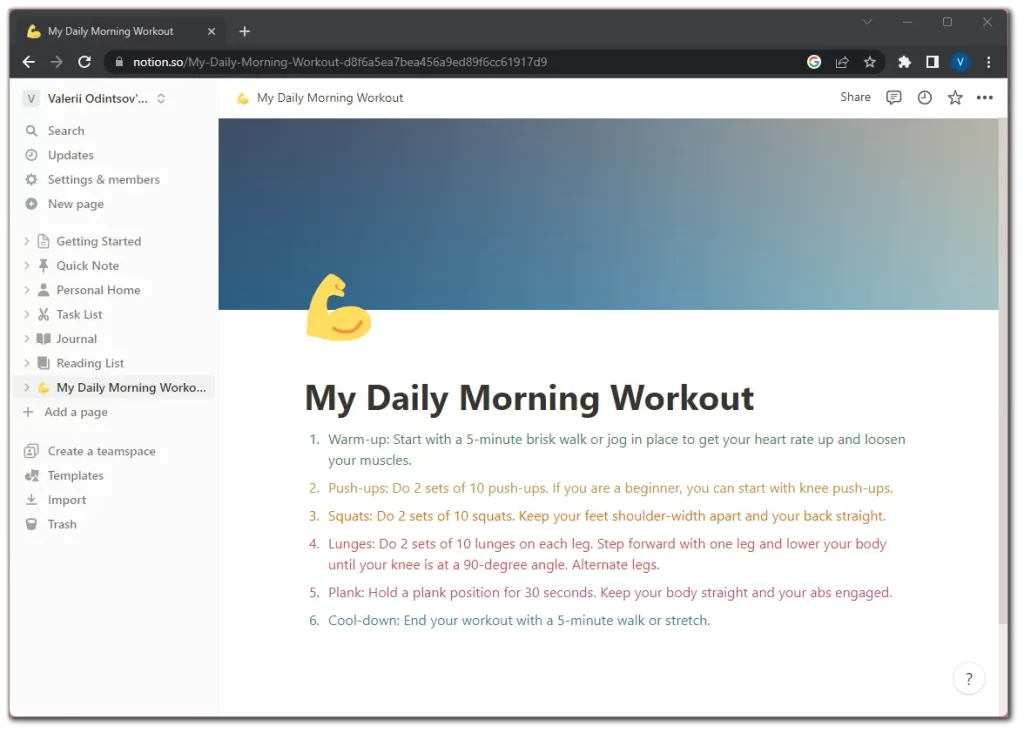Click the Chrome share page icon

pos(842,62)
